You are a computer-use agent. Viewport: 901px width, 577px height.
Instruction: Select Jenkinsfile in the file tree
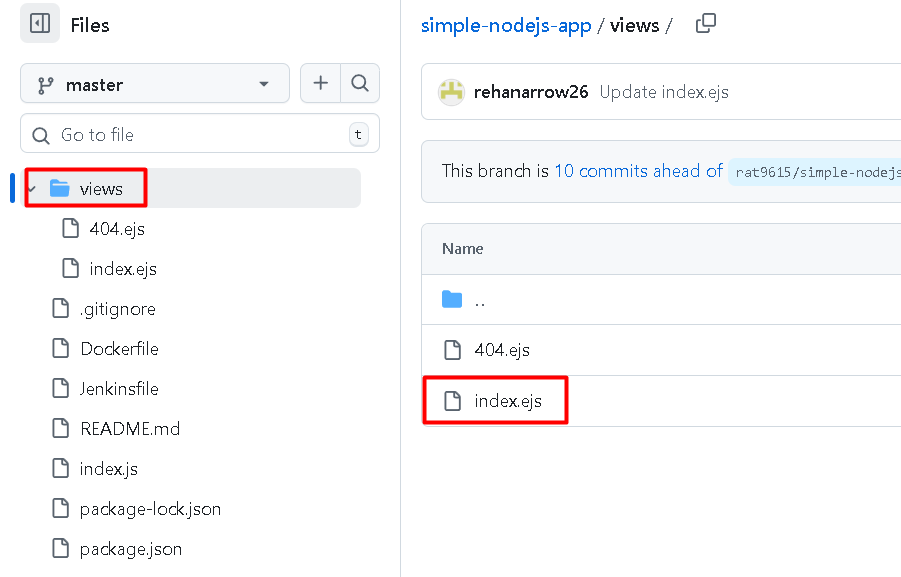(119, 389)
